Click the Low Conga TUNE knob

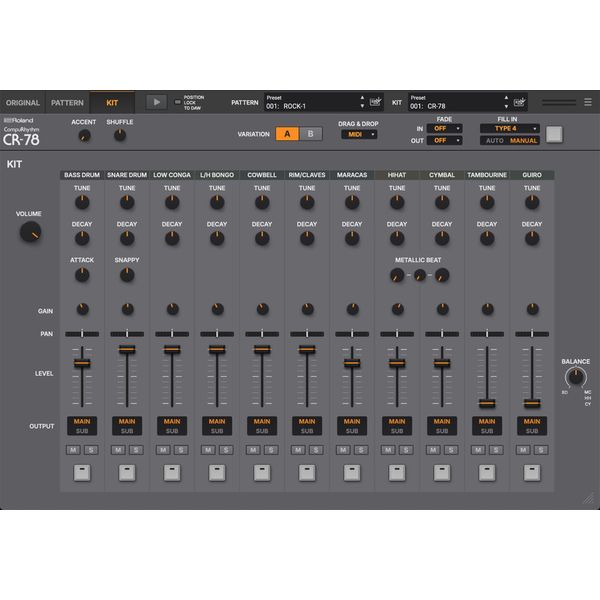pyautogui.click(x=172, y=202)
